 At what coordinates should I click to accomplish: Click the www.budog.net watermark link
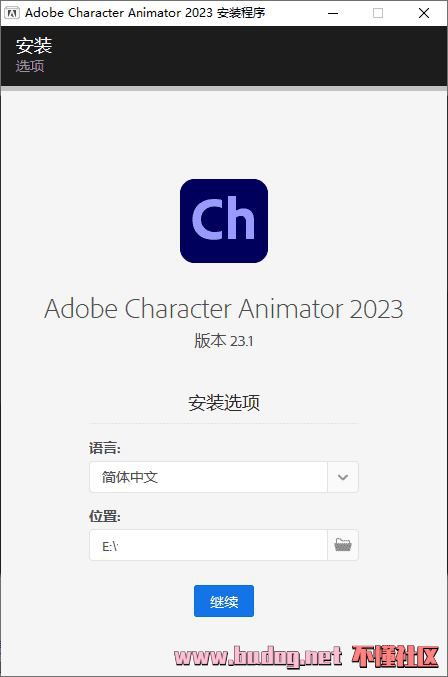(x=258, y=657)
